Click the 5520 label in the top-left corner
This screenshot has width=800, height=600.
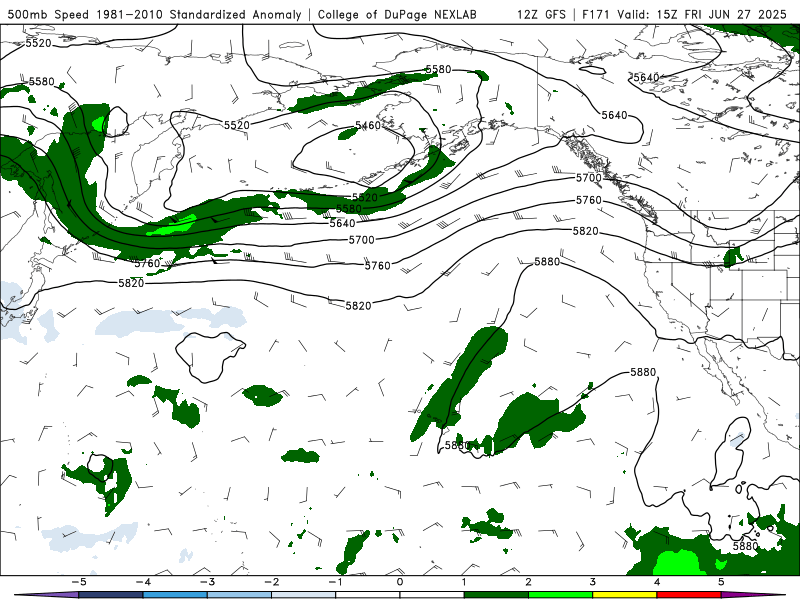pos(39,43)
